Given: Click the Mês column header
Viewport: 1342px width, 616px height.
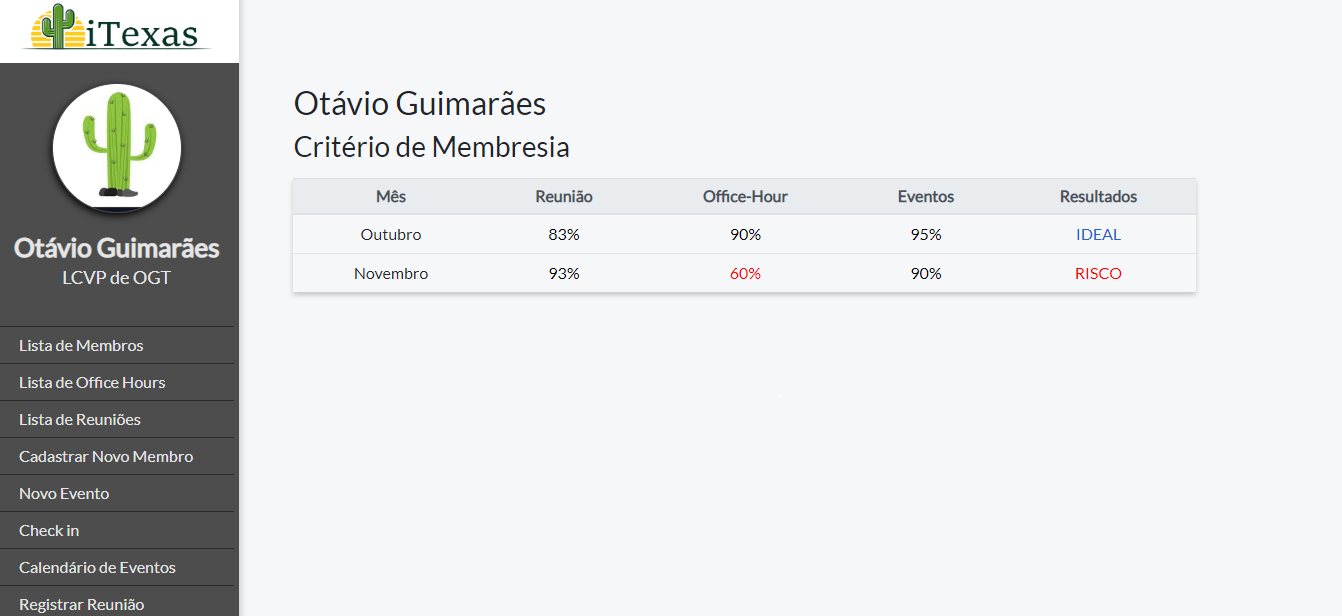Looking at the screenshot, I should (x=391, y=197).
